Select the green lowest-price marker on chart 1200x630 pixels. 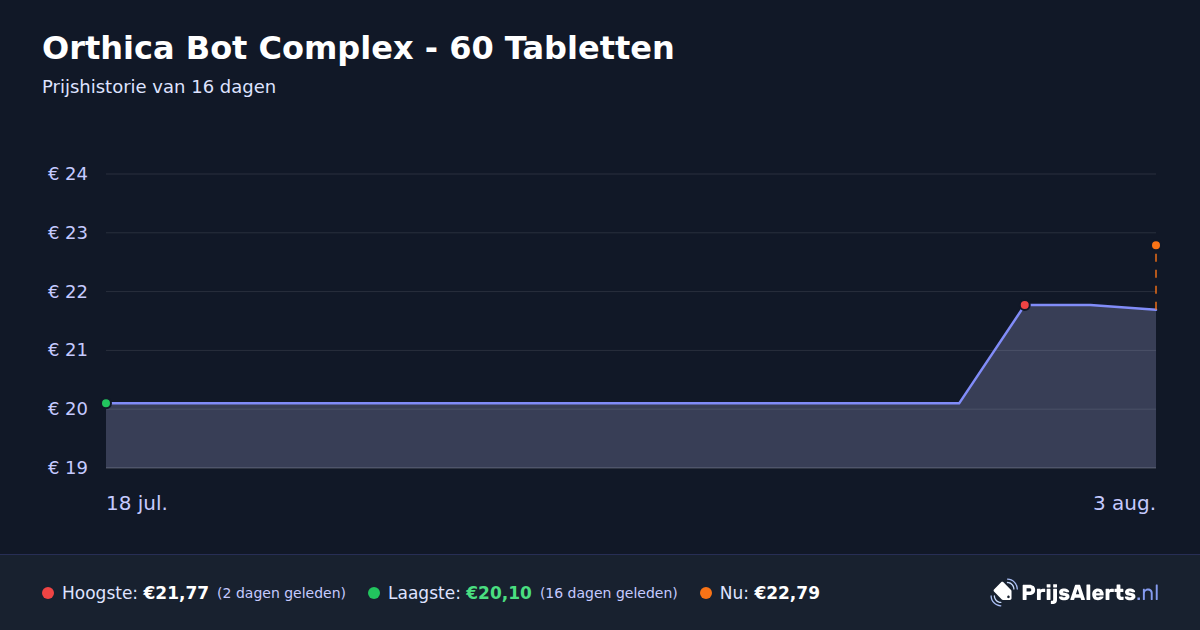106,403
